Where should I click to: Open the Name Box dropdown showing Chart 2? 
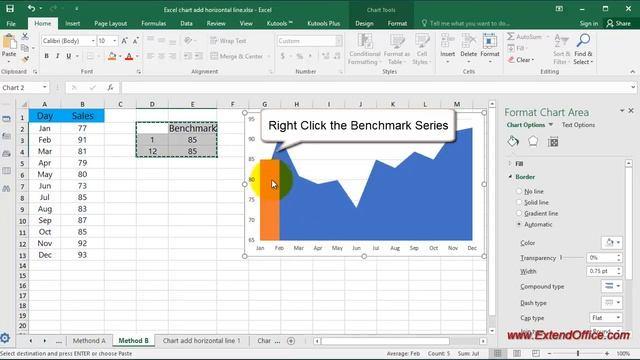44,87
